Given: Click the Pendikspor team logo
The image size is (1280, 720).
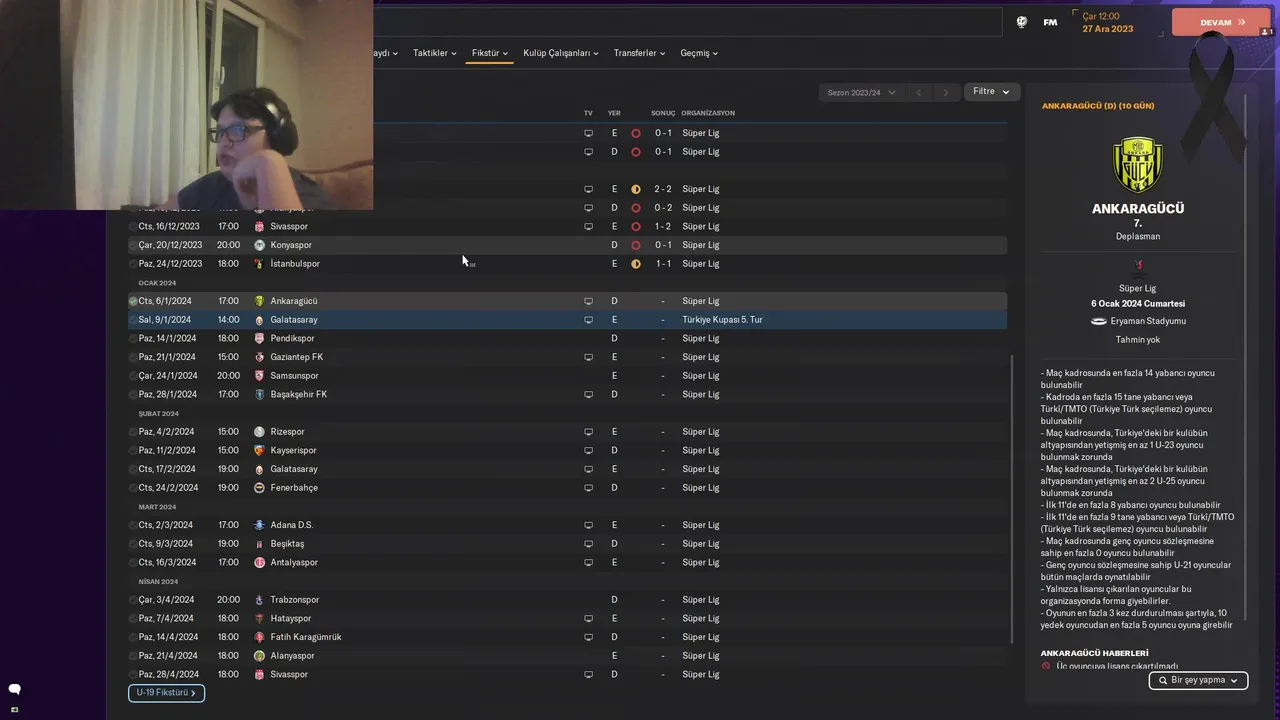Looking at the screenshot, I should pos(259,339).
